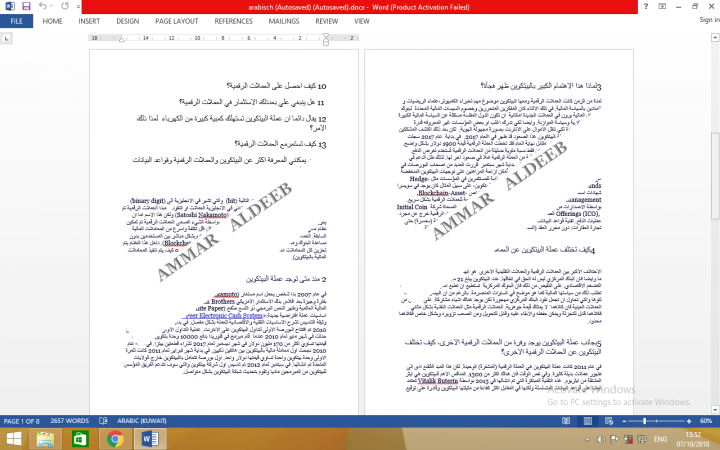Click PAGE 1 OF 8 in status bar

coord(22,421)
